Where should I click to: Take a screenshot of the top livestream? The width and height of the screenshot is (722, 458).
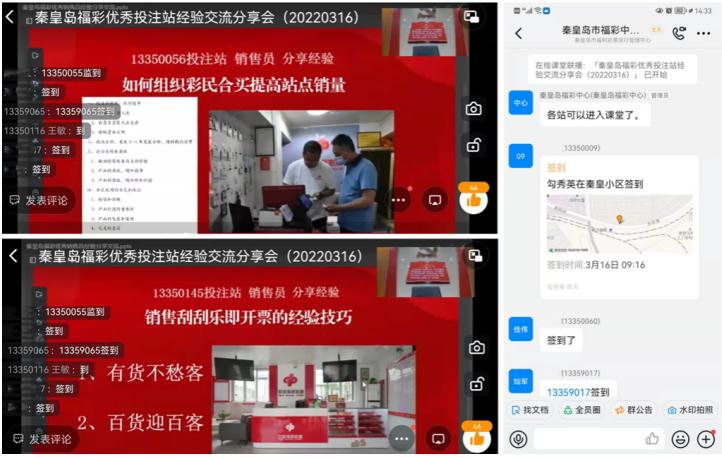474,108
